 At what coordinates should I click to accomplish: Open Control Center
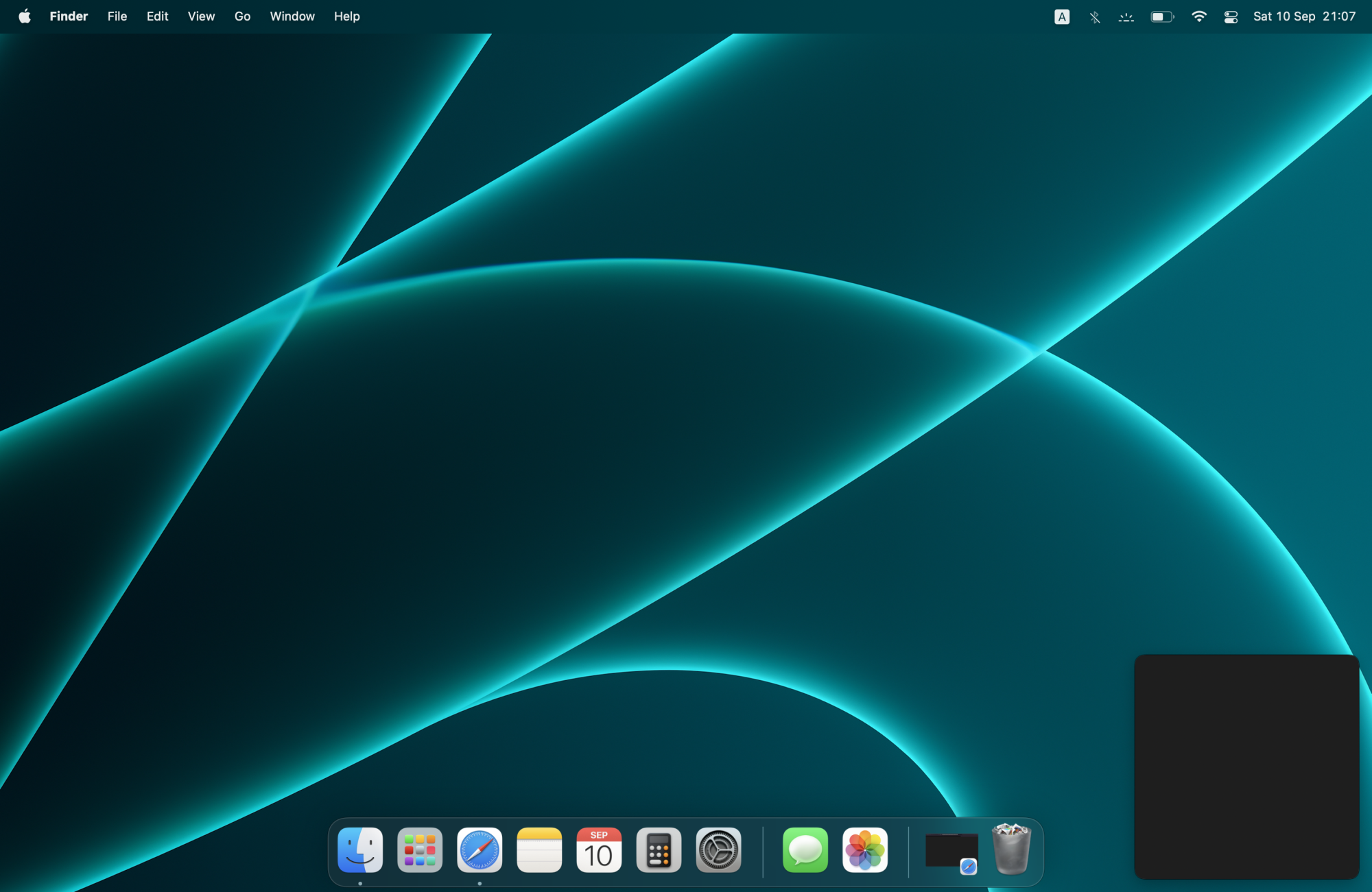pyautogui.click(x=1231, y=16)
